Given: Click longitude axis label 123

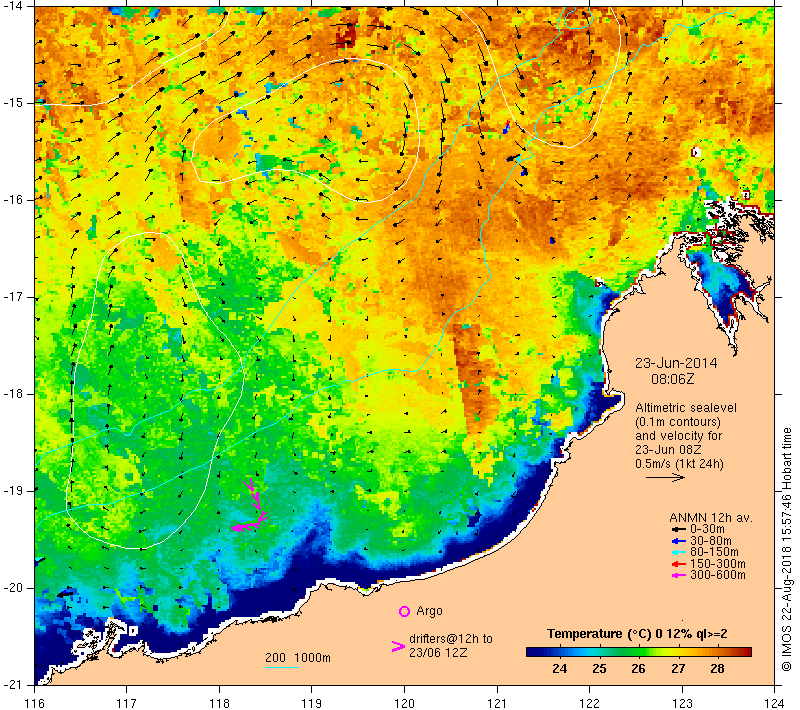Looking at the screenshot, I should (x=682, y=703).
